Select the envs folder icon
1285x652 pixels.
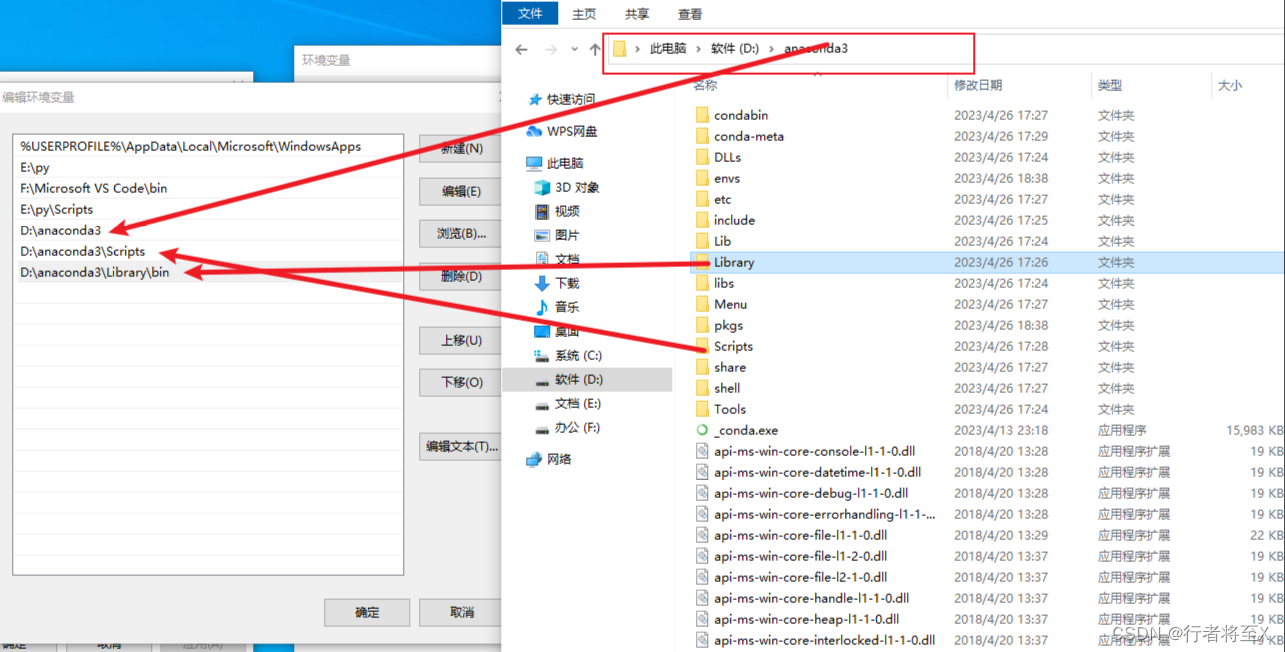point(702,178)
